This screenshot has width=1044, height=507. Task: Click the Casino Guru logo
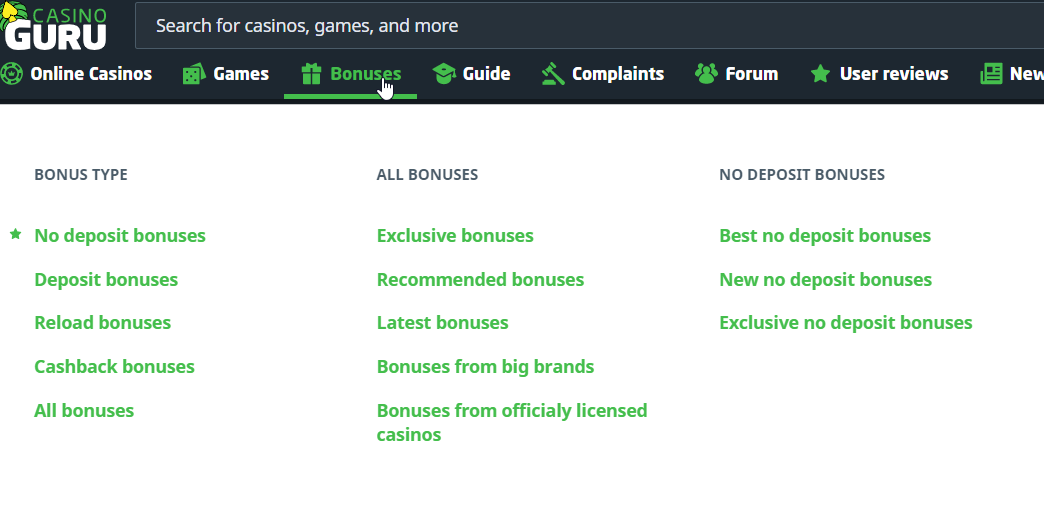click(x=54, y=26)
